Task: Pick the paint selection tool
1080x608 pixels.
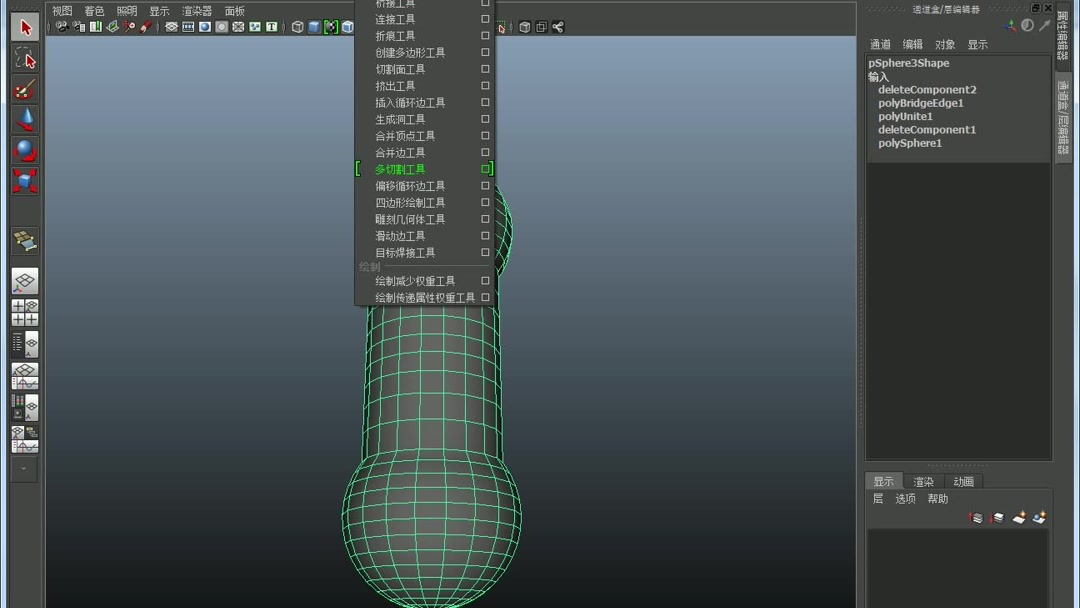Action: 24,89
